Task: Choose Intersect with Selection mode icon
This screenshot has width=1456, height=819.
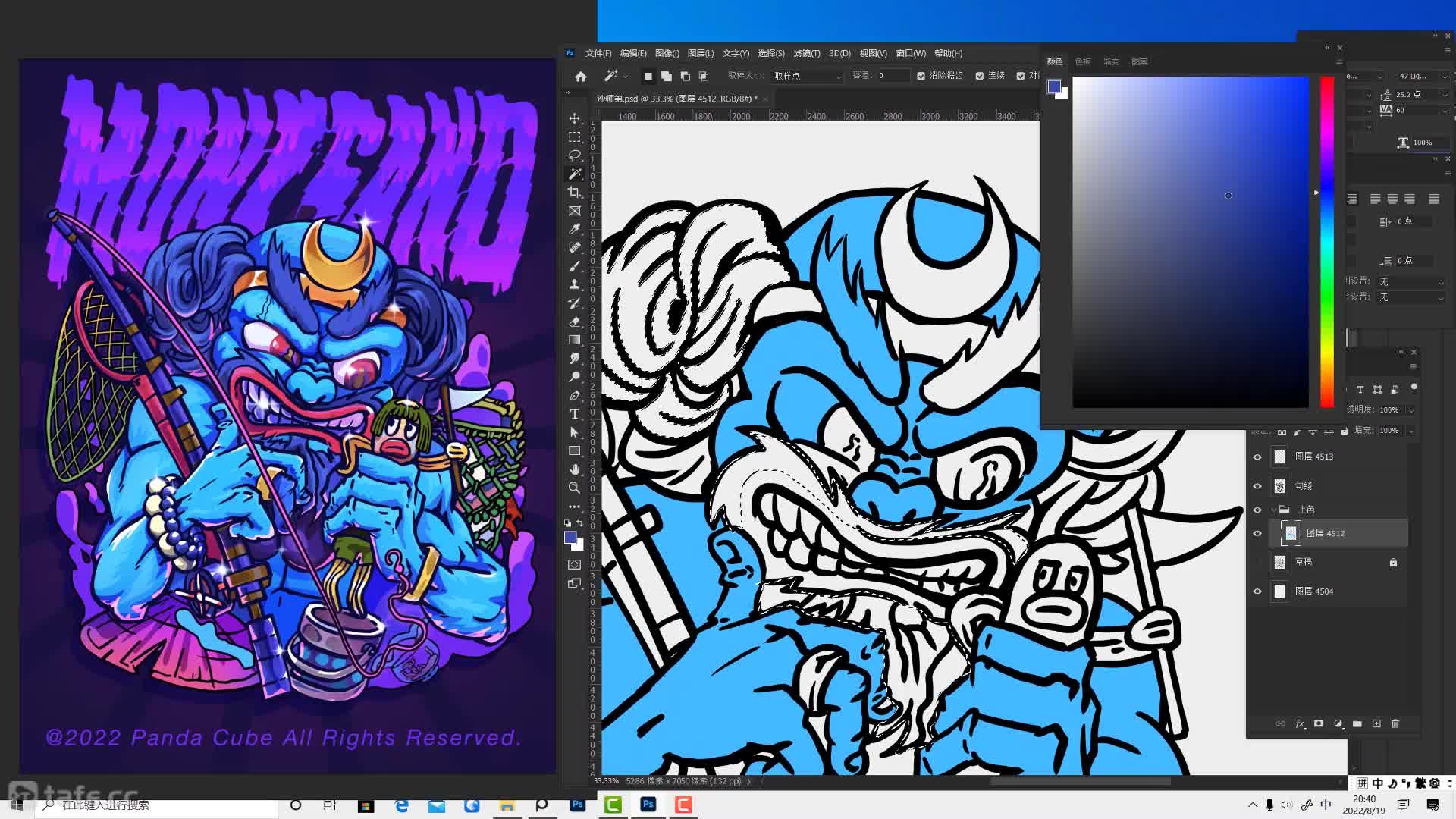Action: [703, 76]
